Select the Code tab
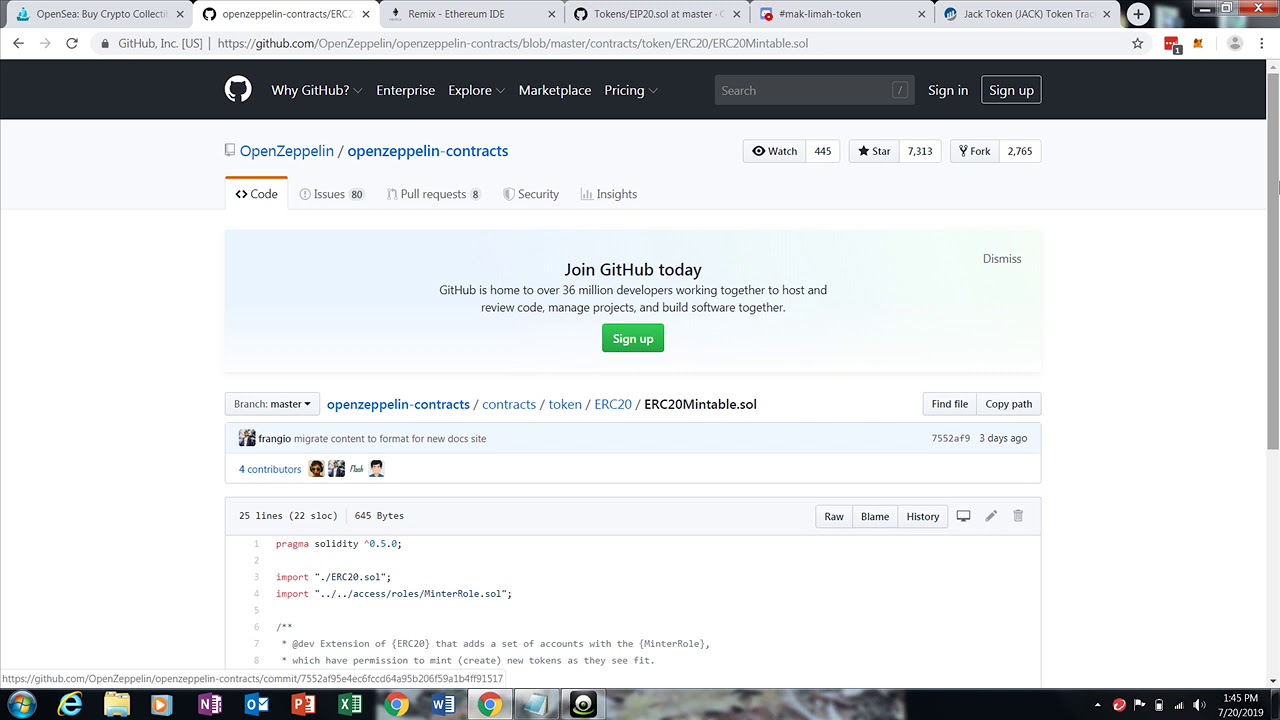The image size is (1280, 720). pos(256,194)
